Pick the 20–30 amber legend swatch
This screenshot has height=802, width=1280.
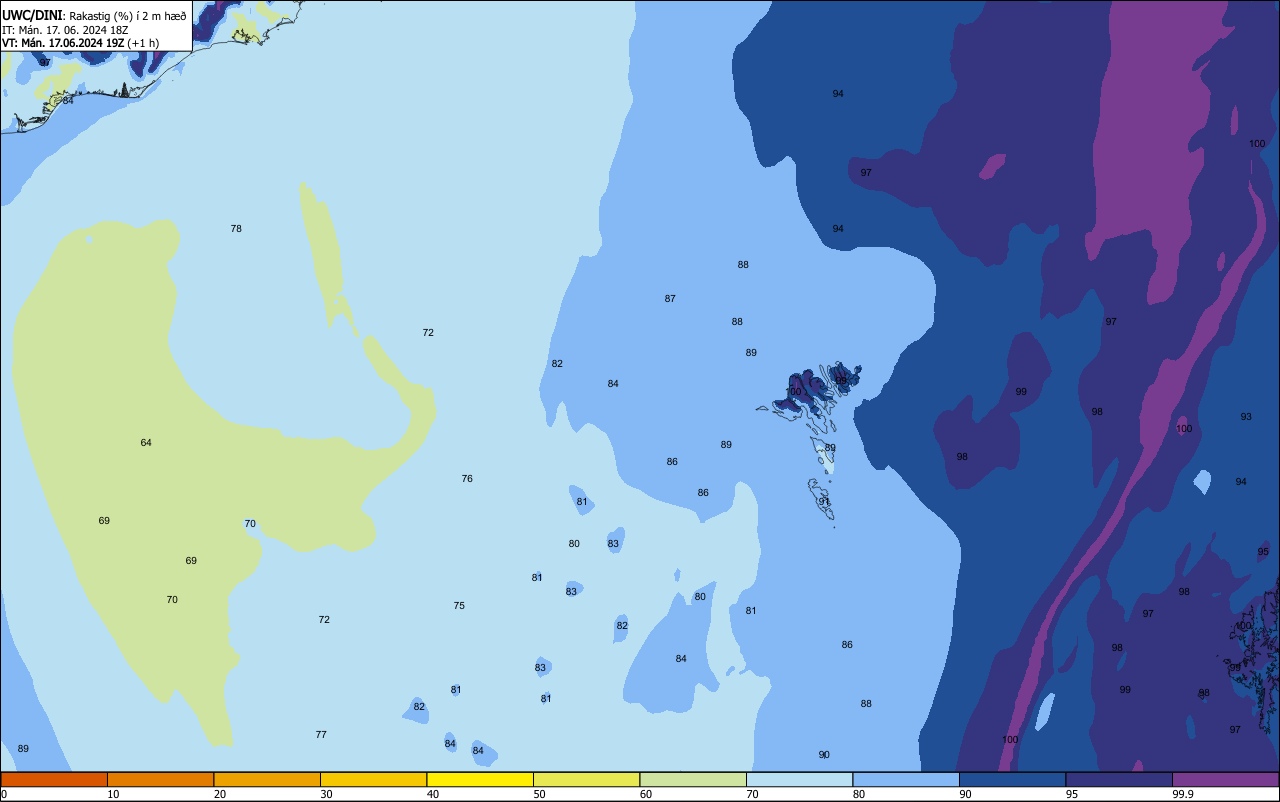(267, 779)
